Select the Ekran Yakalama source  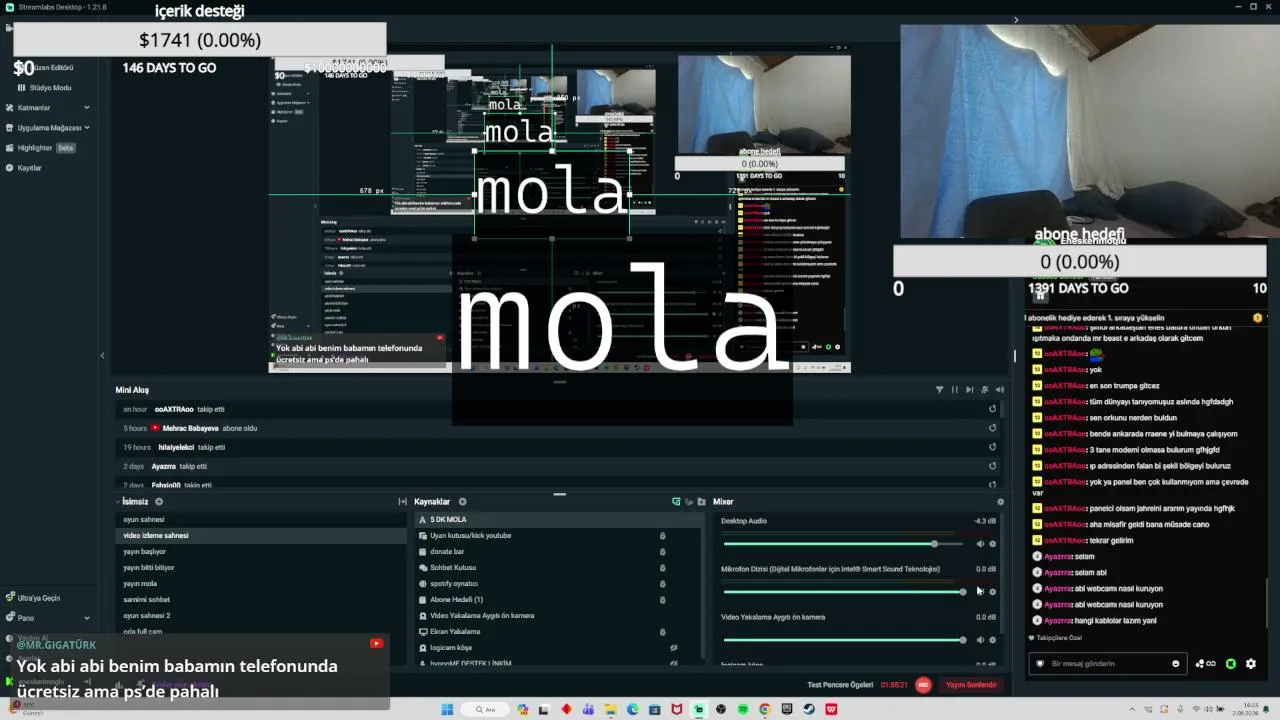pos(559,632)
